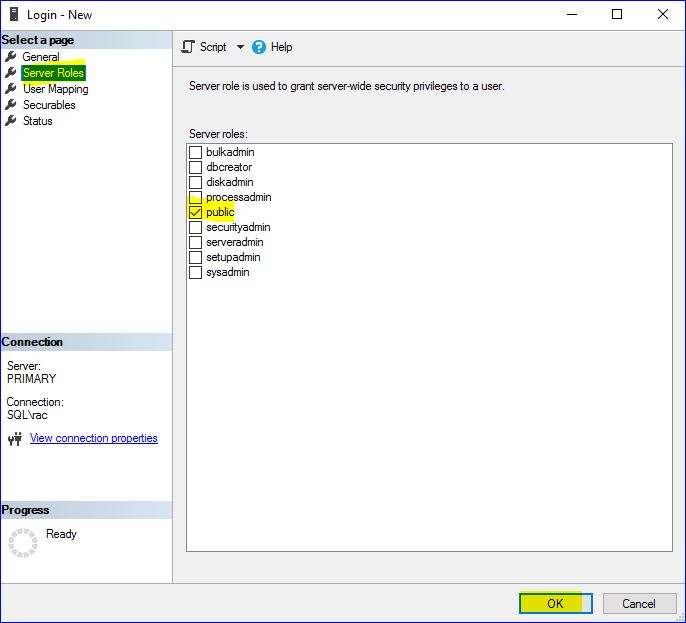Screen dimensions: 686x623
Task: Check the dbcreator server role
Action: click(x=196, y=168)
